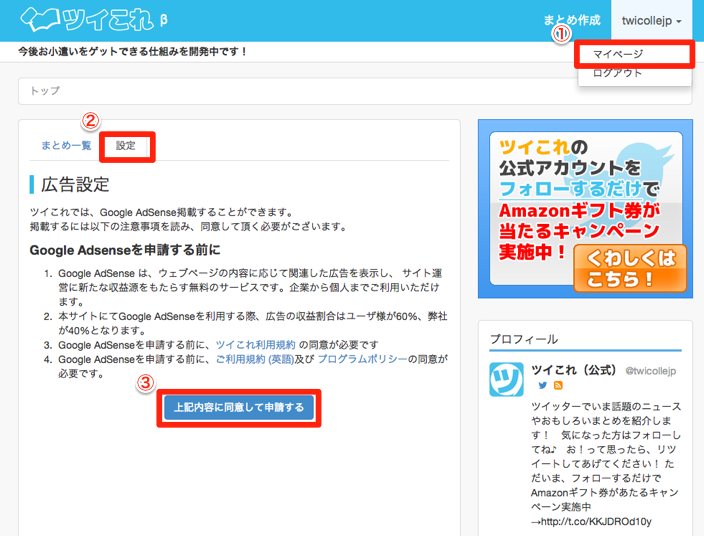
Task: Click the ツイこれ（公式）profile name
Action: [x=573, y=370]
